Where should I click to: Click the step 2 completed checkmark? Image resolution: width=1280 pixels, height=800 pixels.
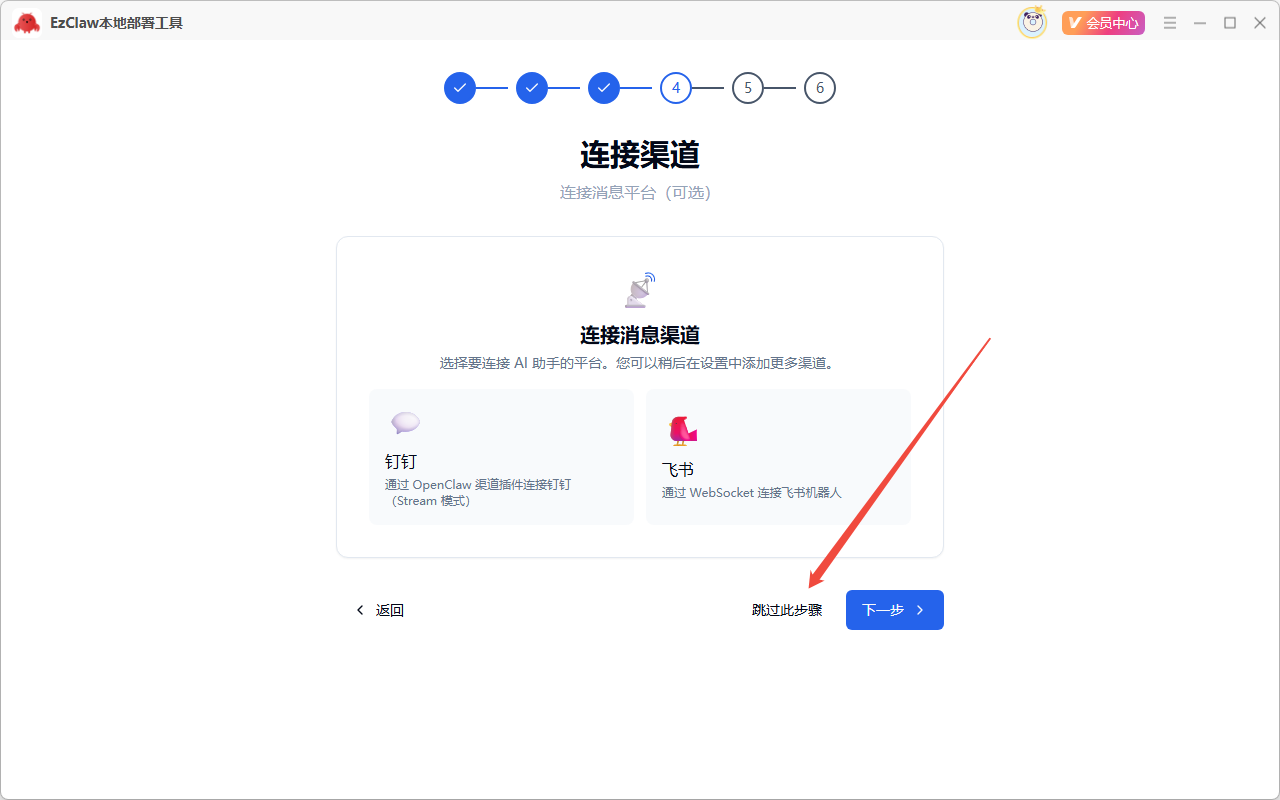pos(531,88)
